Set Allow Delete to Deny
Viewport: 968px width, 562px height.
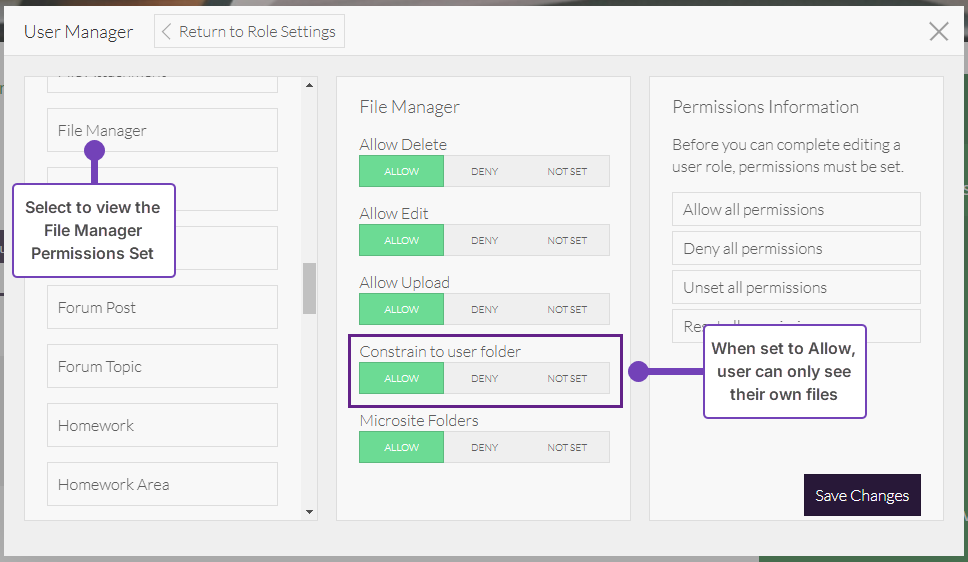pyautogui.click(x=484, y=171)
